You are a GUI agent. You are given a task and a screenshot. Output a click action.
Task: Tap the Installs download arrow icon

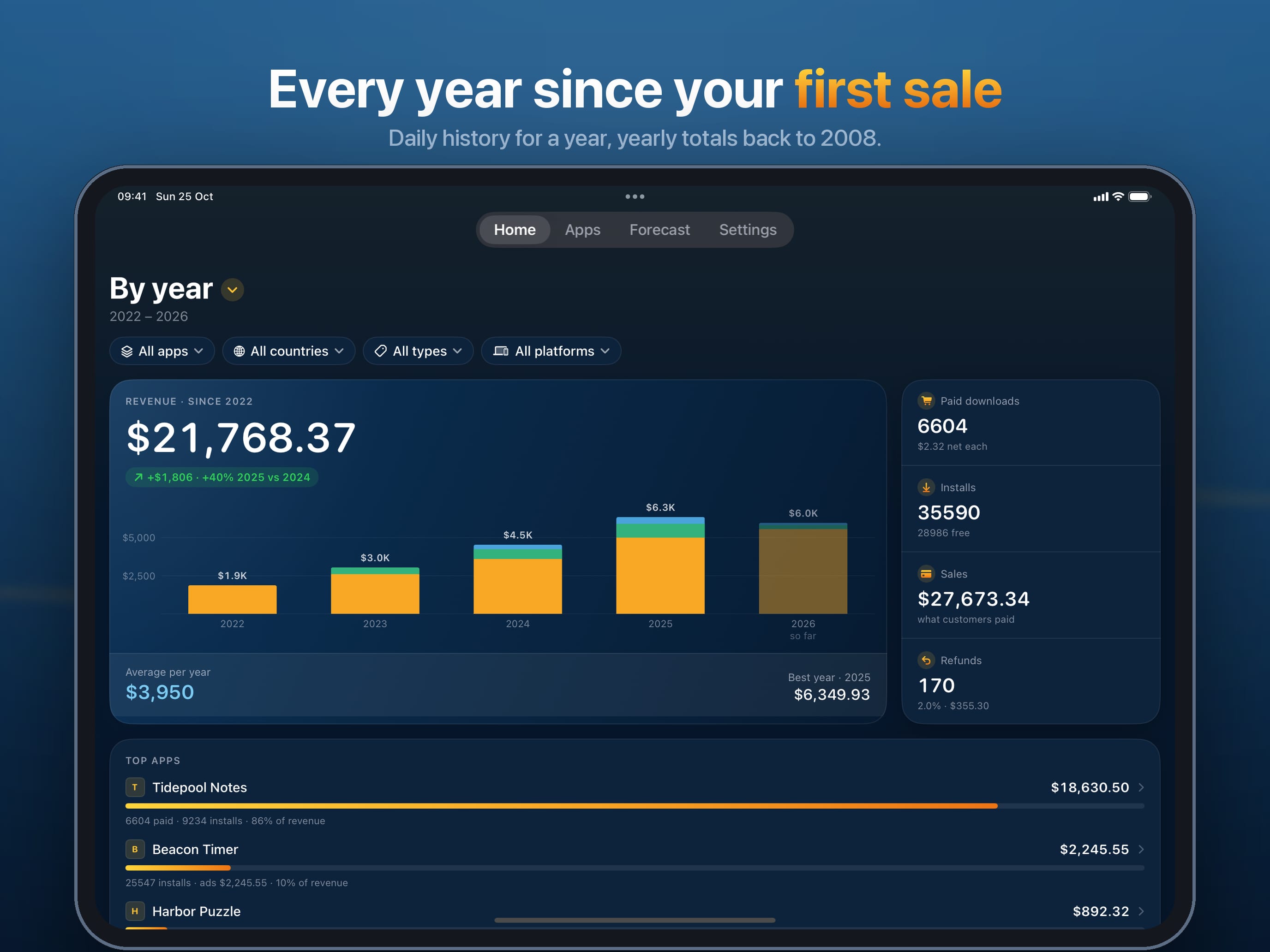pyautogui.click(x=926, y=487)
